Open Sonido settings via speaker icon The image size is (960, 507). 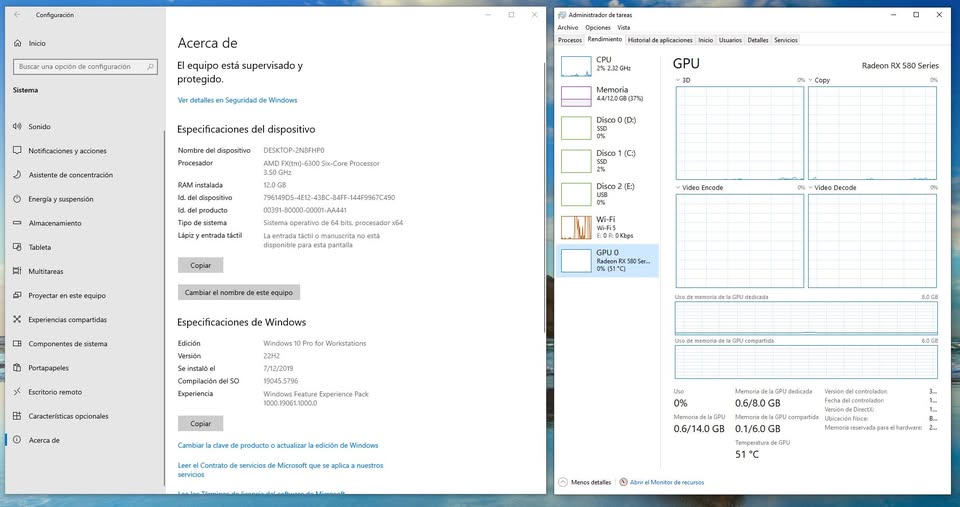point(17,126)
